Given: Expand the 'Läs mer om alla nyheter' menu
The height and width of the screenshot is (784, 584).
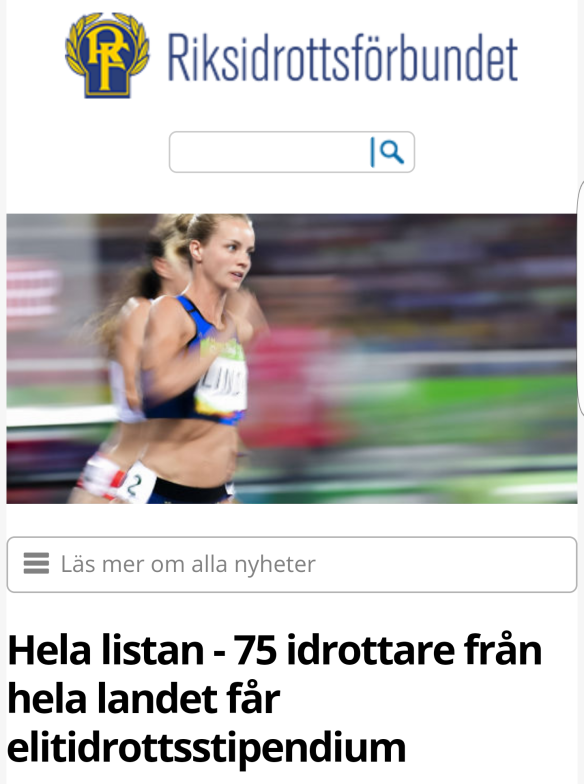Looking at the screenshot, I should click(x=292, y=564).
